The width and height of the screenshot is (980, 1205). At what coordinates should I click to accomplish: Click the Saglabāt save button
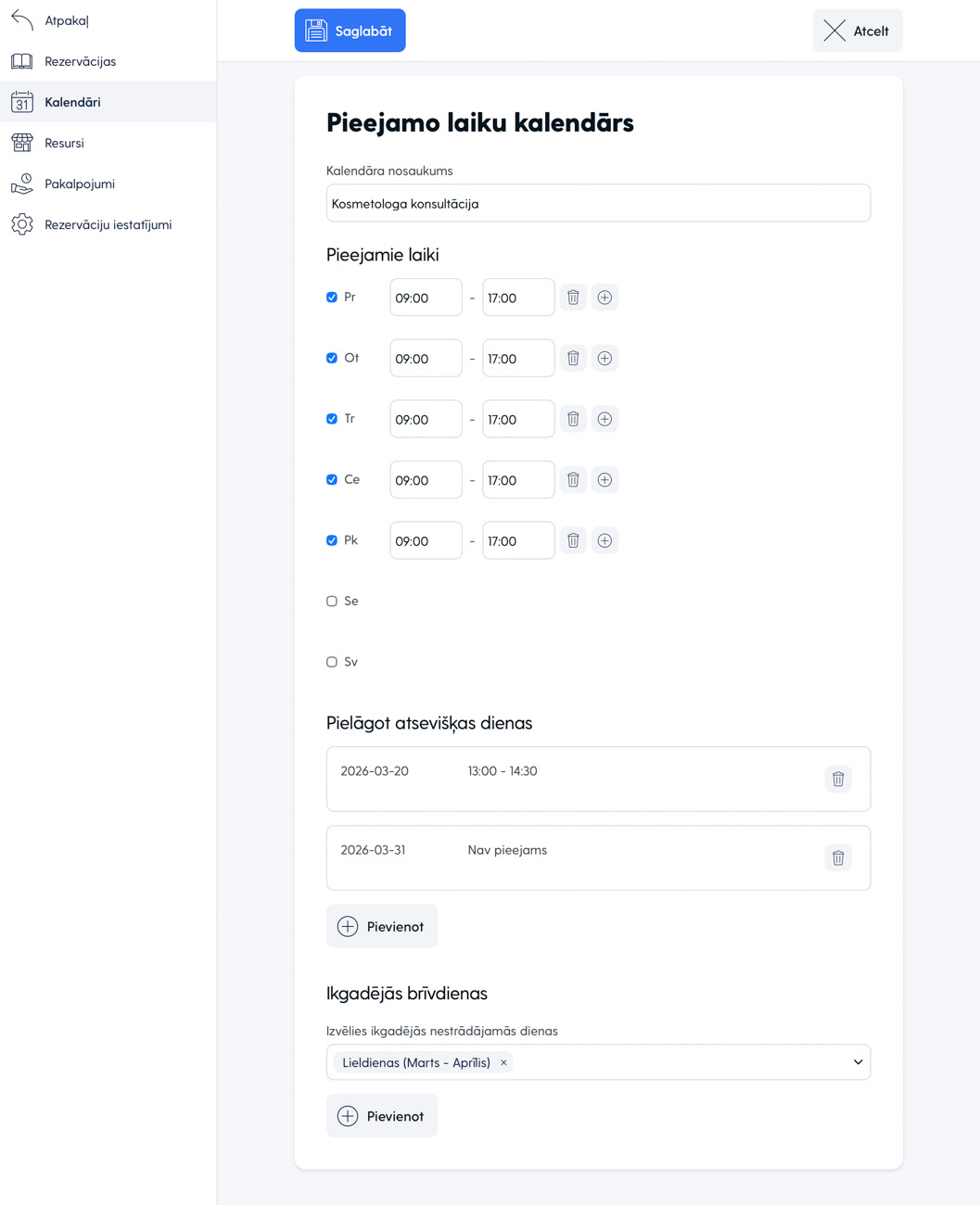(x=350, y=31)
